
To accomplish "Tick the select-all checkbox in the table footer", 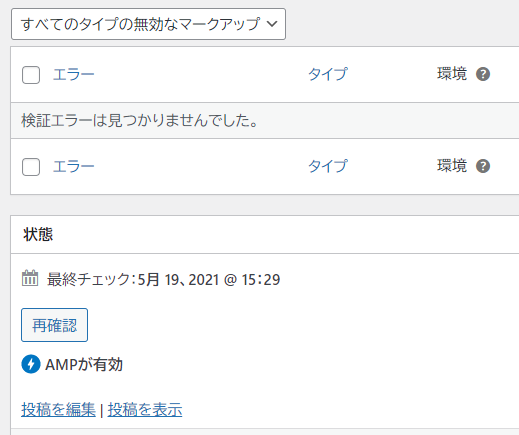I will point(31,167).
